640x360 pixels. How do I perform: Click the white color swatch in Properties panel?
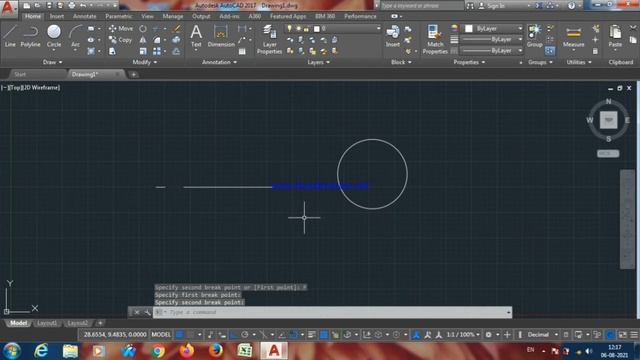[x=469, y=29]
